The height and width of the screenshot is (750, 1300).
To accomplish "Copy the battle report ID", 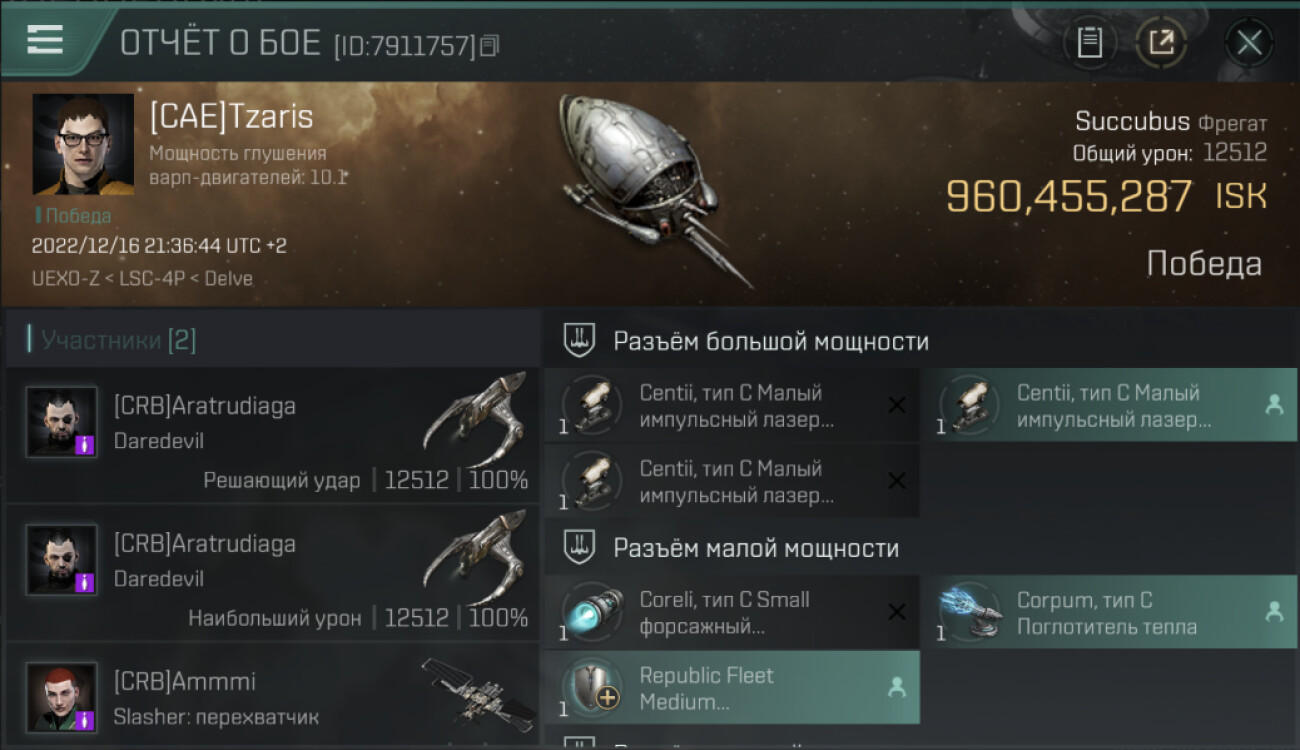I will (x=489, y=46).
